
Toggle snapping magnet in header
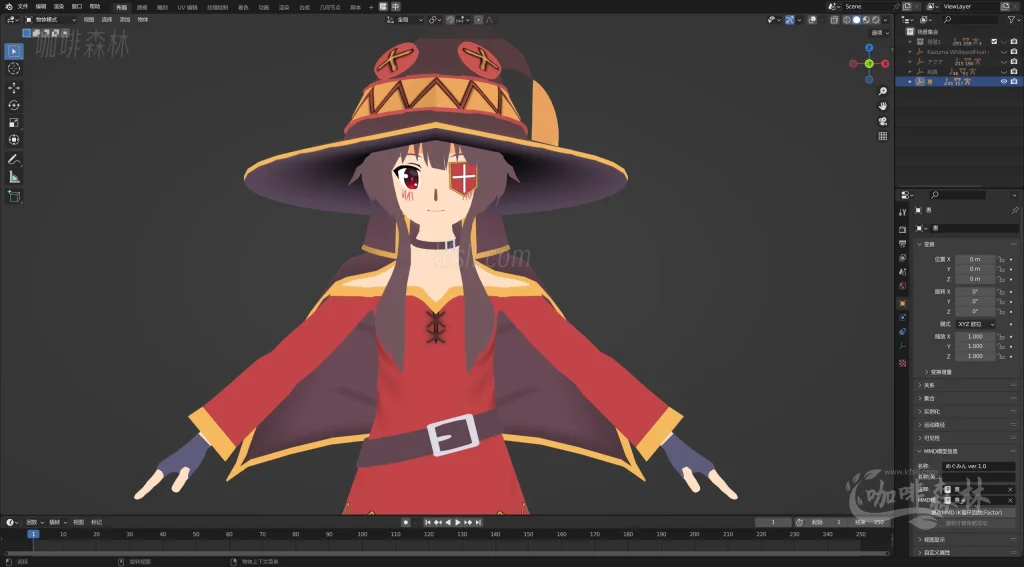click(x=451, y=20)
